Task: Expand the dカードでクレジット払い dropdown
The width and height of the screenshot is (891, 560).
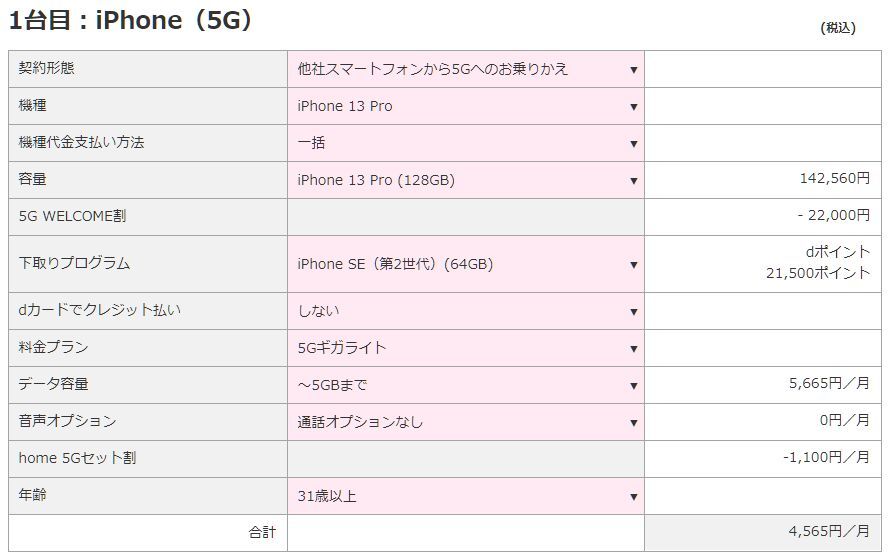Action: [466, 311]
